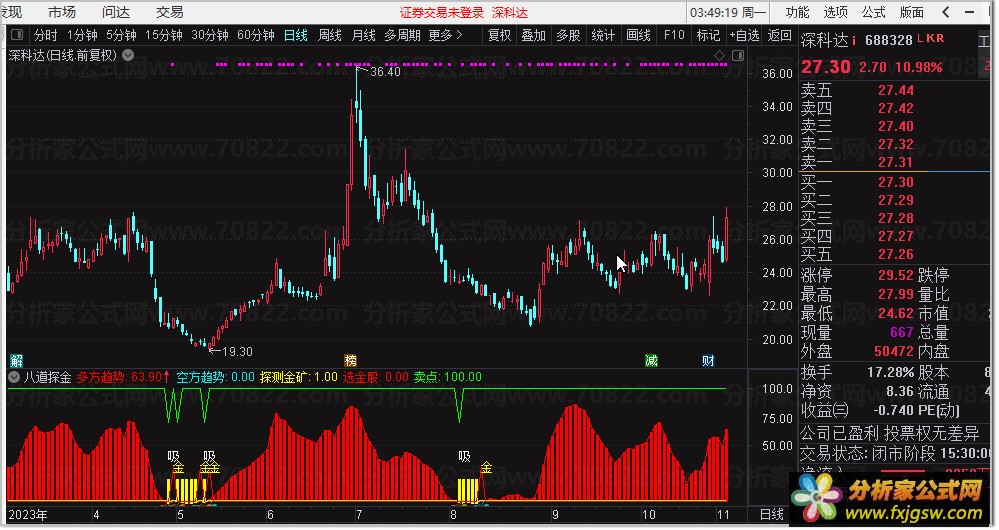Click the 减 marker on chart
Viewport: 999px width, 530px height.
tap(651, 361)
